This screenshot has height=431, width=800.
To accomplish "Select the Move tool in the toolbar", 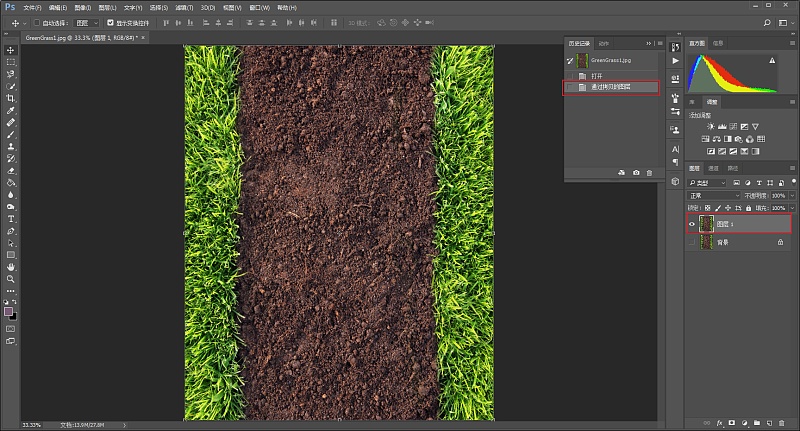I will point(11,50).
